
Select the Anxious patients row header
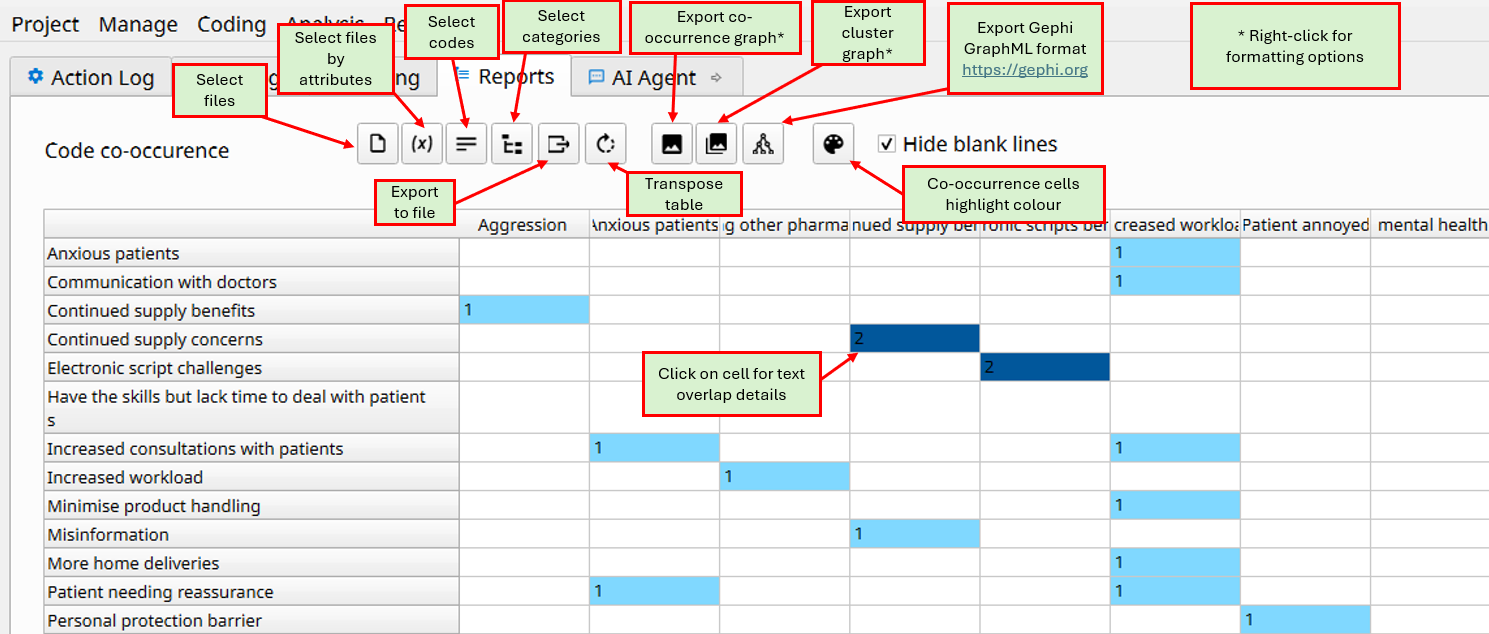(251, 253)
